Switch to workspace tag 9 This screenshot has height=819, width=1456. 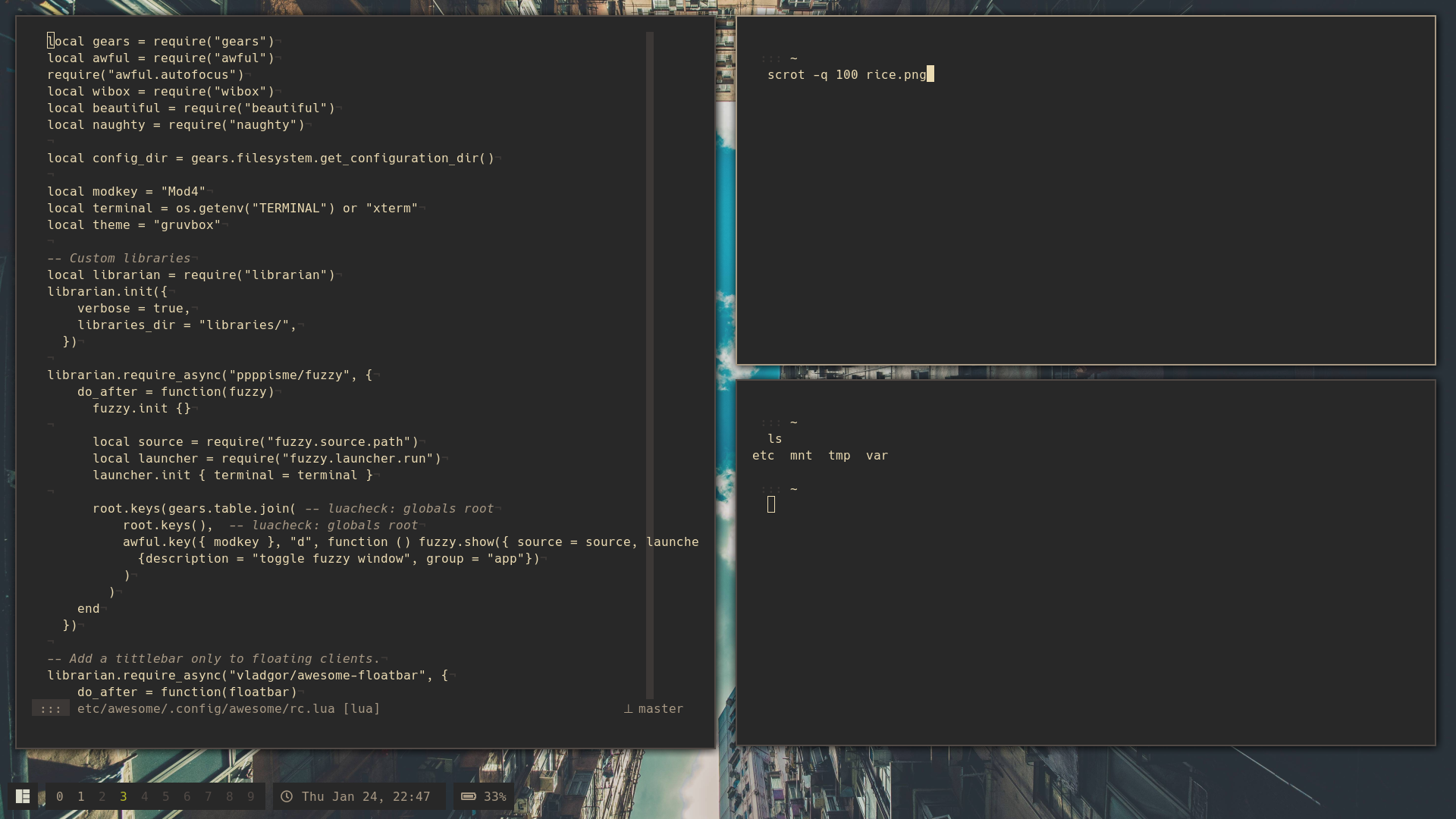tap(251, 796)
